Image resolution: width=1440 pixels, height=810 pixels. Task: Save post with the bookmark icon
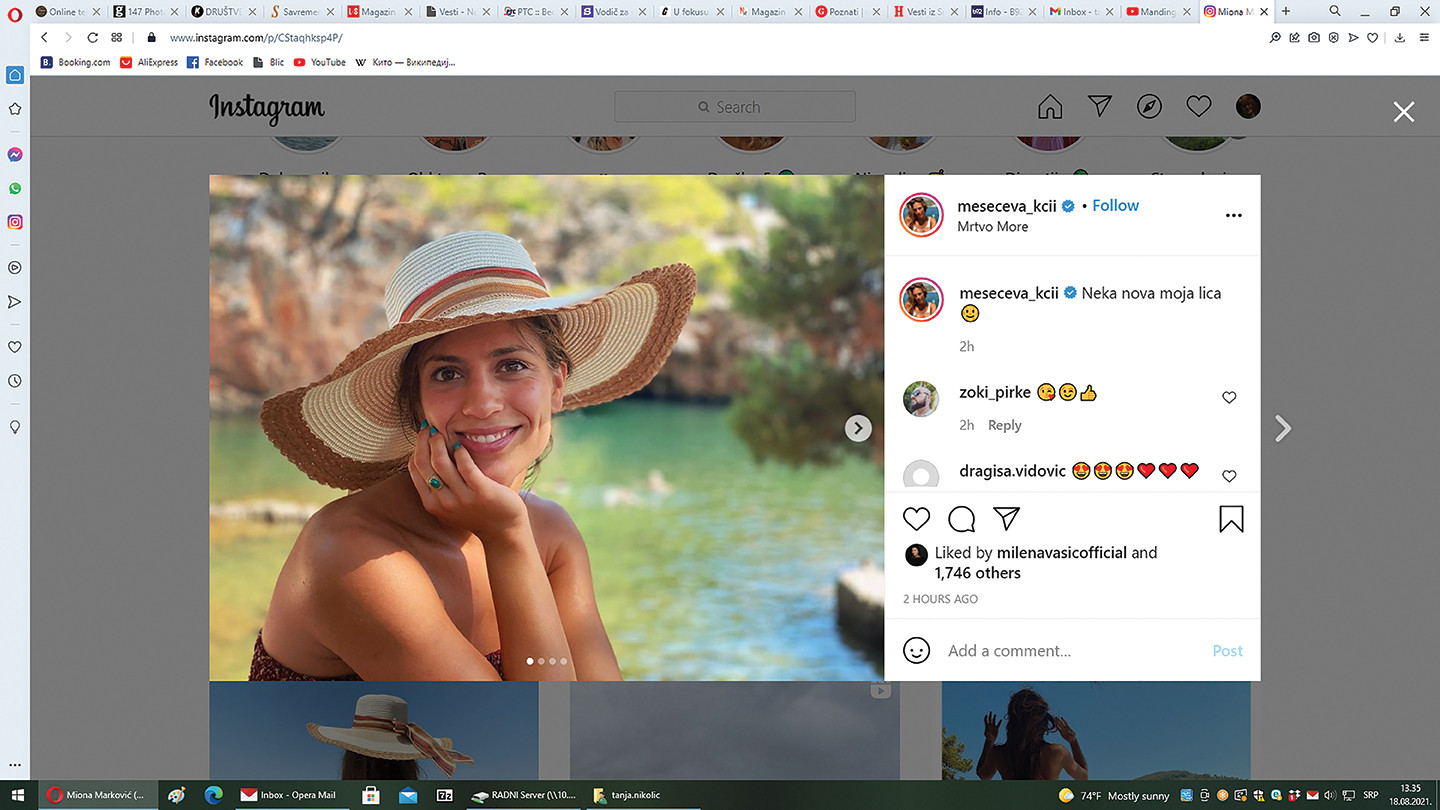(1231, 518)
